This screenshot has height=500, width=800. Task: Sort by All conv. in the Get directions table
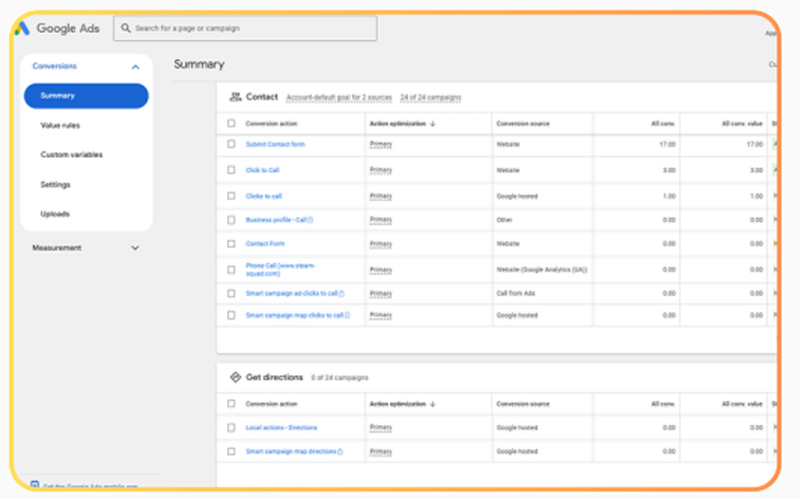point(663,404)
